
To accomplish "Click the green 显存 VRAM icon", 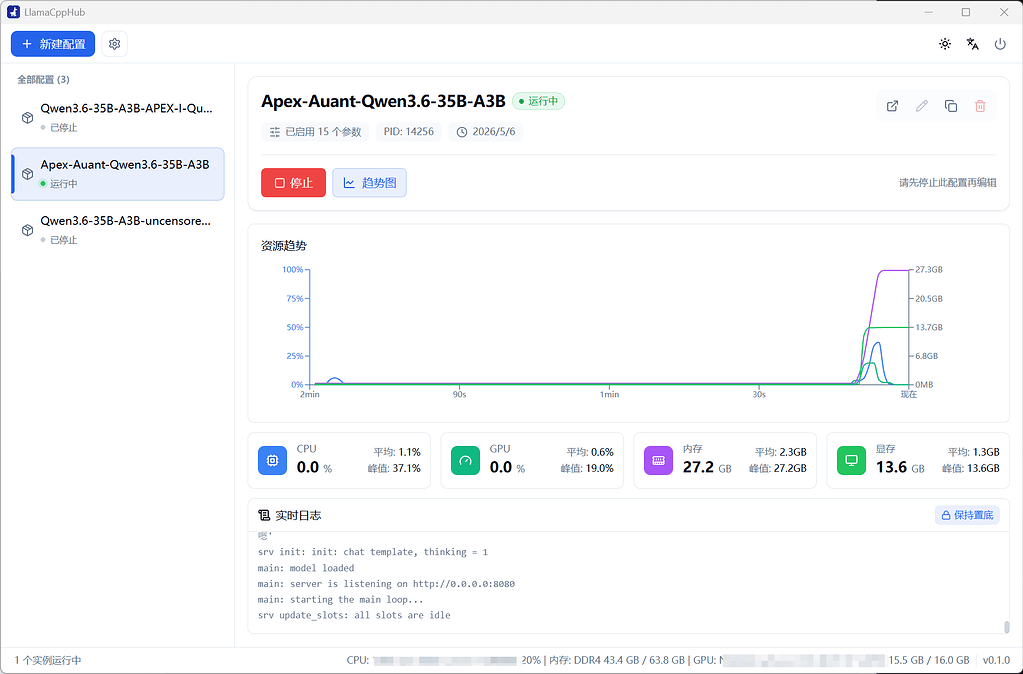I will [x=851, y=460].
